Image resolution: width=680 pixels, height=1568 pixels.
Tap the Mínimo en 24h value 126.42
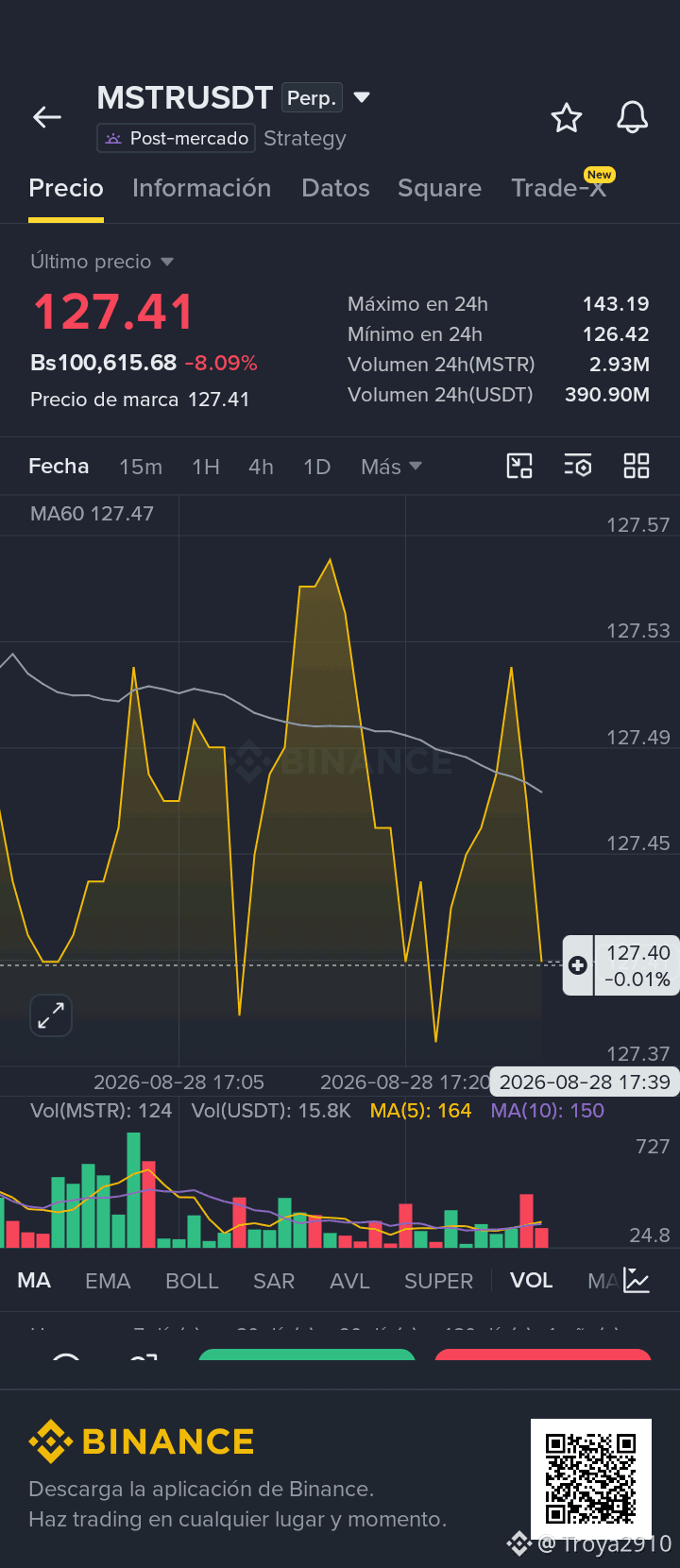click(616, 334)
